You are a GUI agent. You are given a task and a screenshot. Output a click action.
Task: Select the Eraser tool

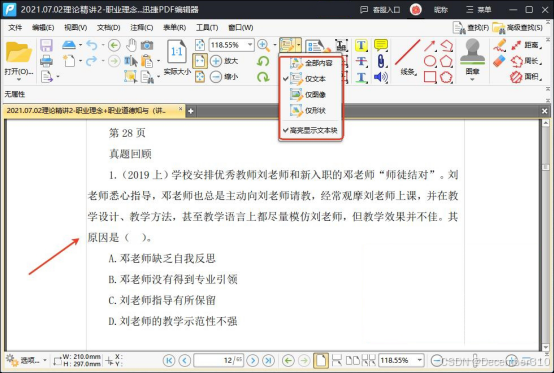[x=499, y=61]
